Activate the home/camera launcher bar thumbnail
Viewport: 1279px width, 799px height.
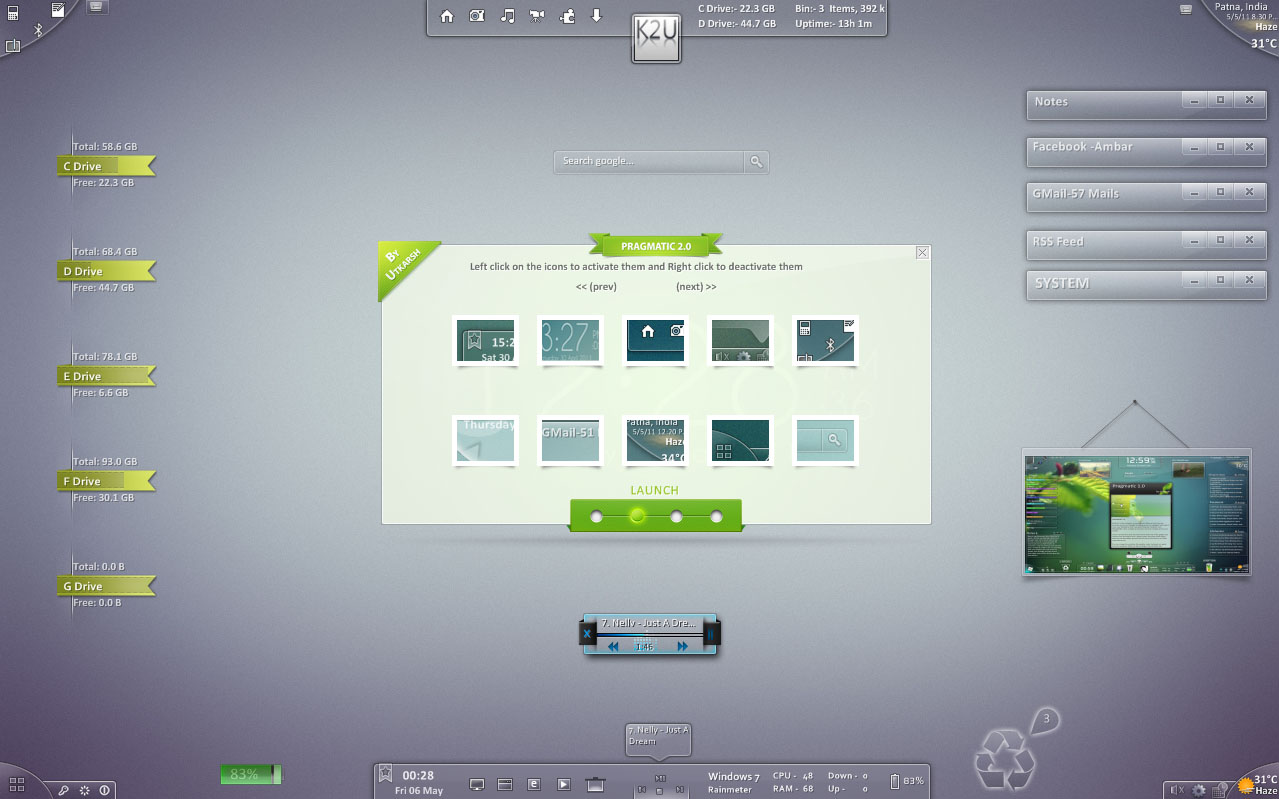(x=655, y=341)
